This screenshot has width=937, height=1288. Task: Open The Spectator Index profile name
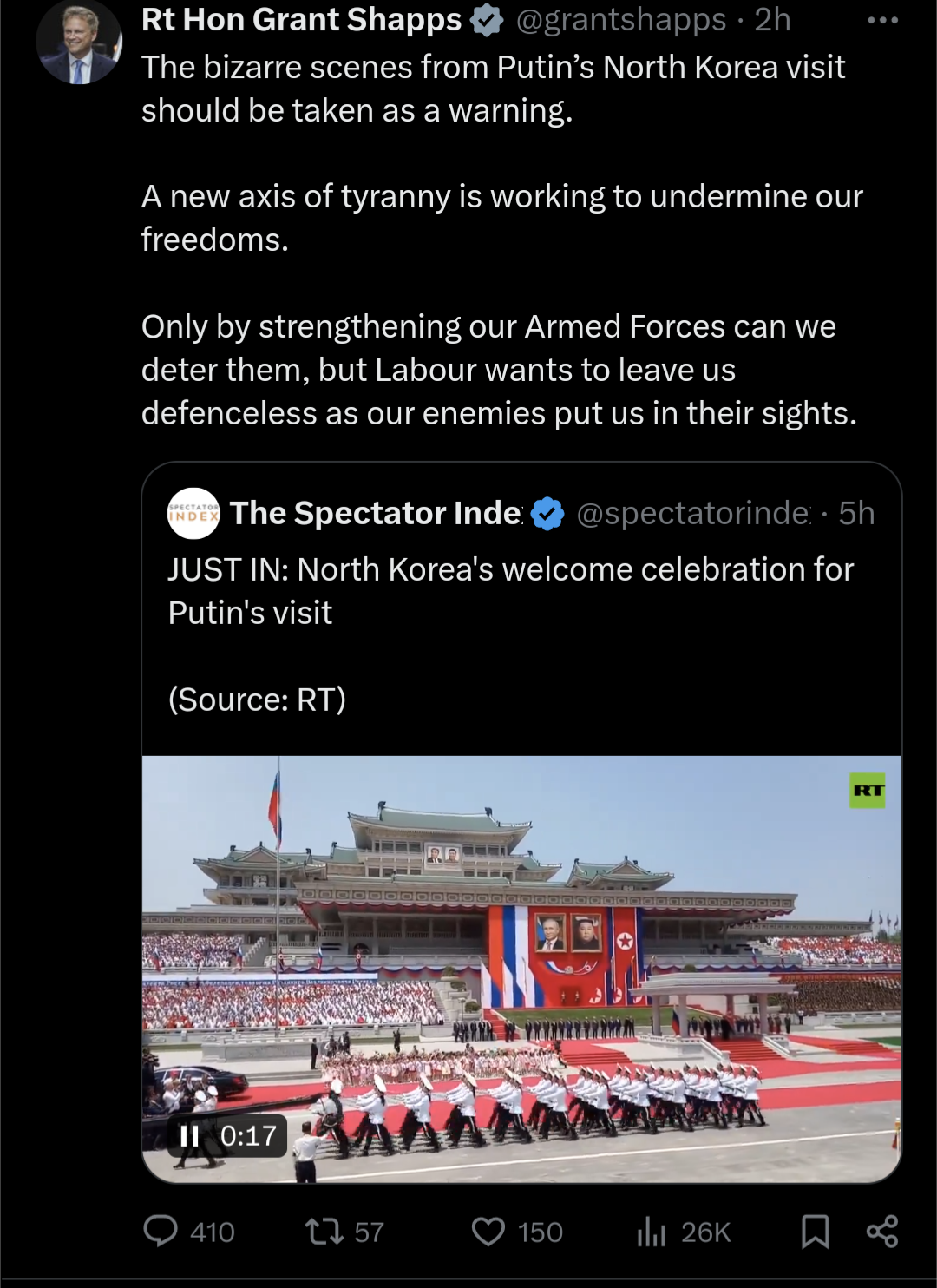[376, 514]
